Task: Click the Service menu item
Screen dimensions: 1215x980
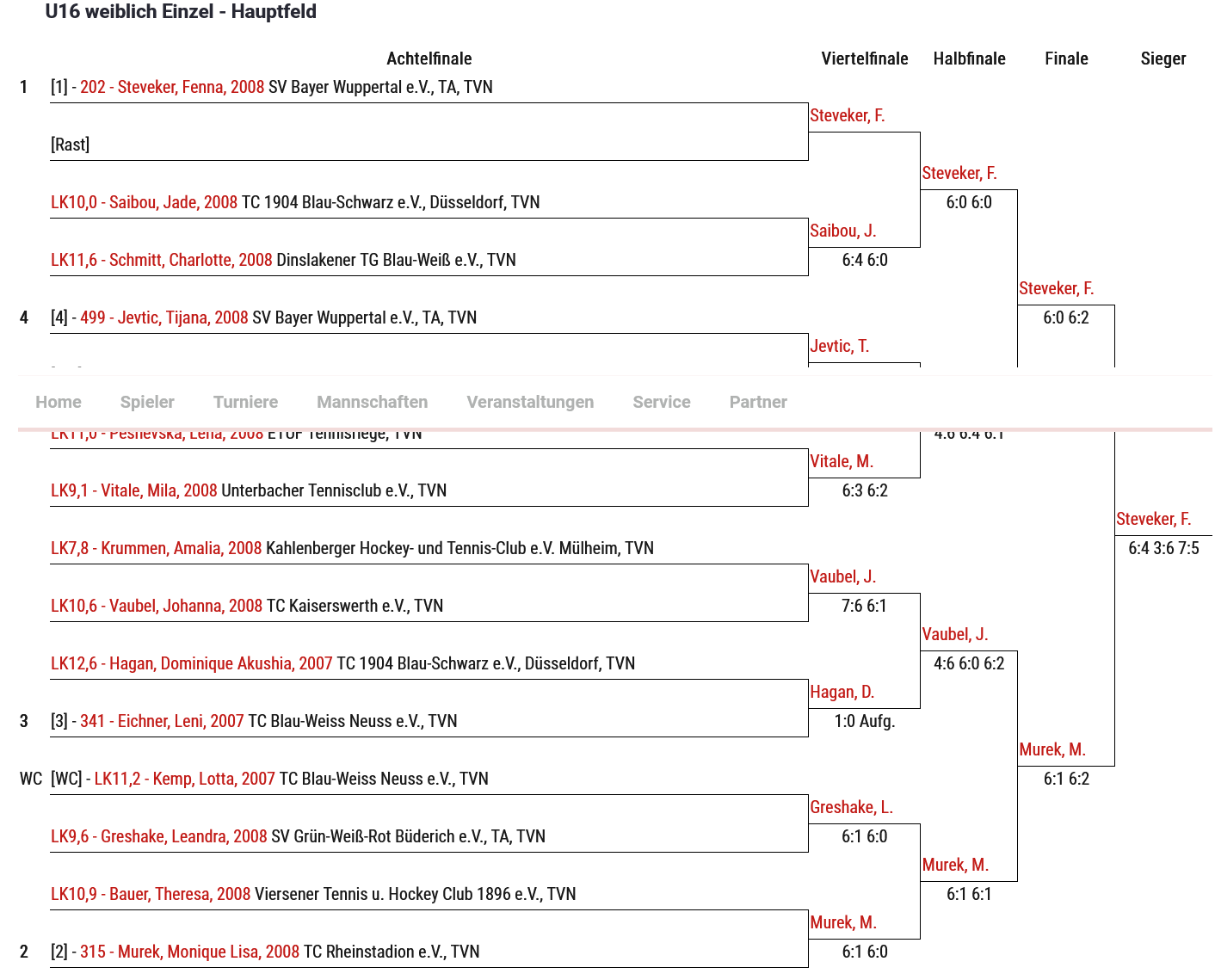Action: [661, 402]
